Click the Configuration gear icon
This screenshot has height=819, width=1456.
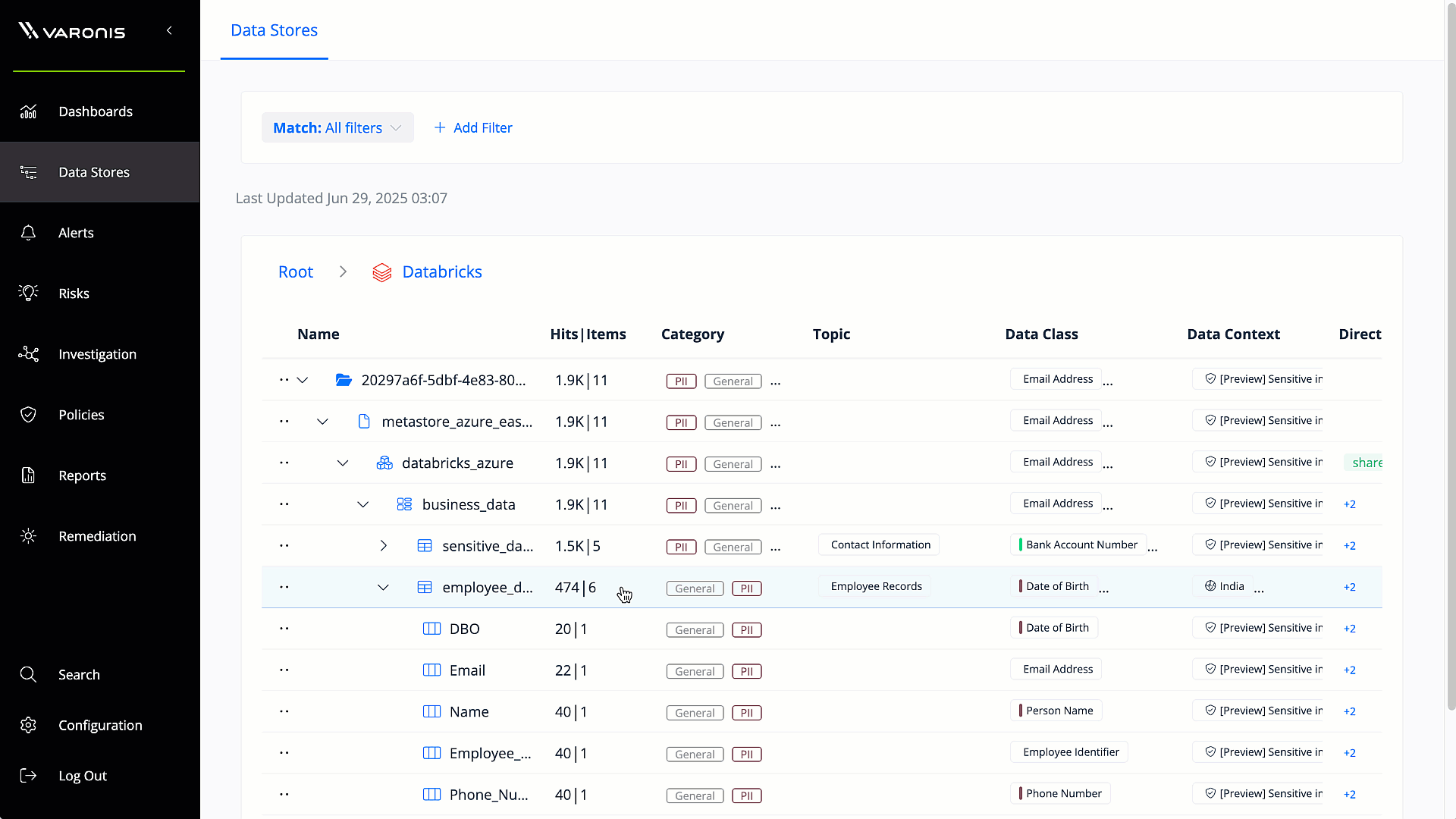click(x=28, y=725)
